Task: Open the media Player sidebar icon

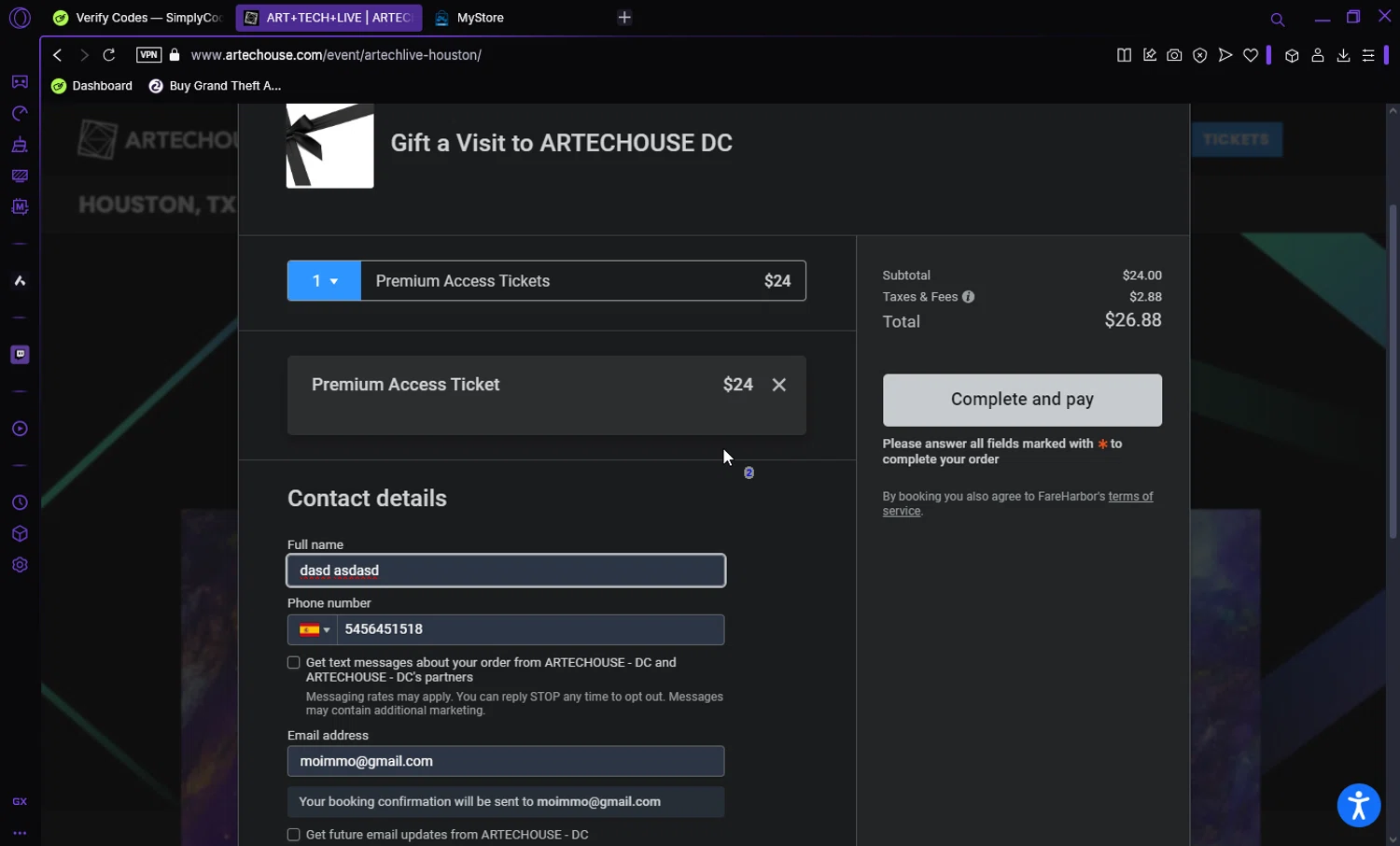Action: [20, 429]
